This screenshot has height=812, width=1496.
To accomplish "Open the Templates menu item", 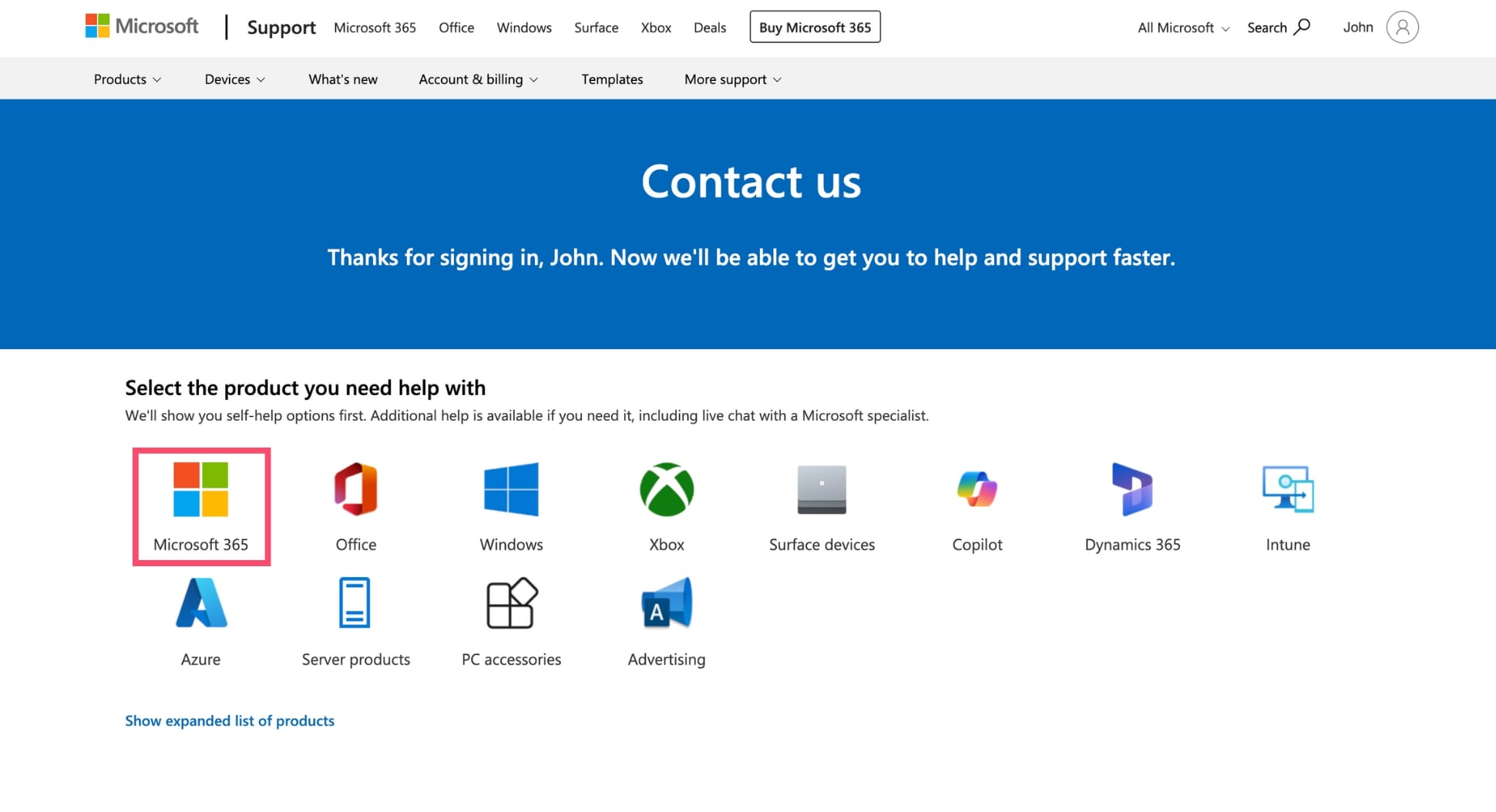I will pyautogui.click(x=612, y=79).
